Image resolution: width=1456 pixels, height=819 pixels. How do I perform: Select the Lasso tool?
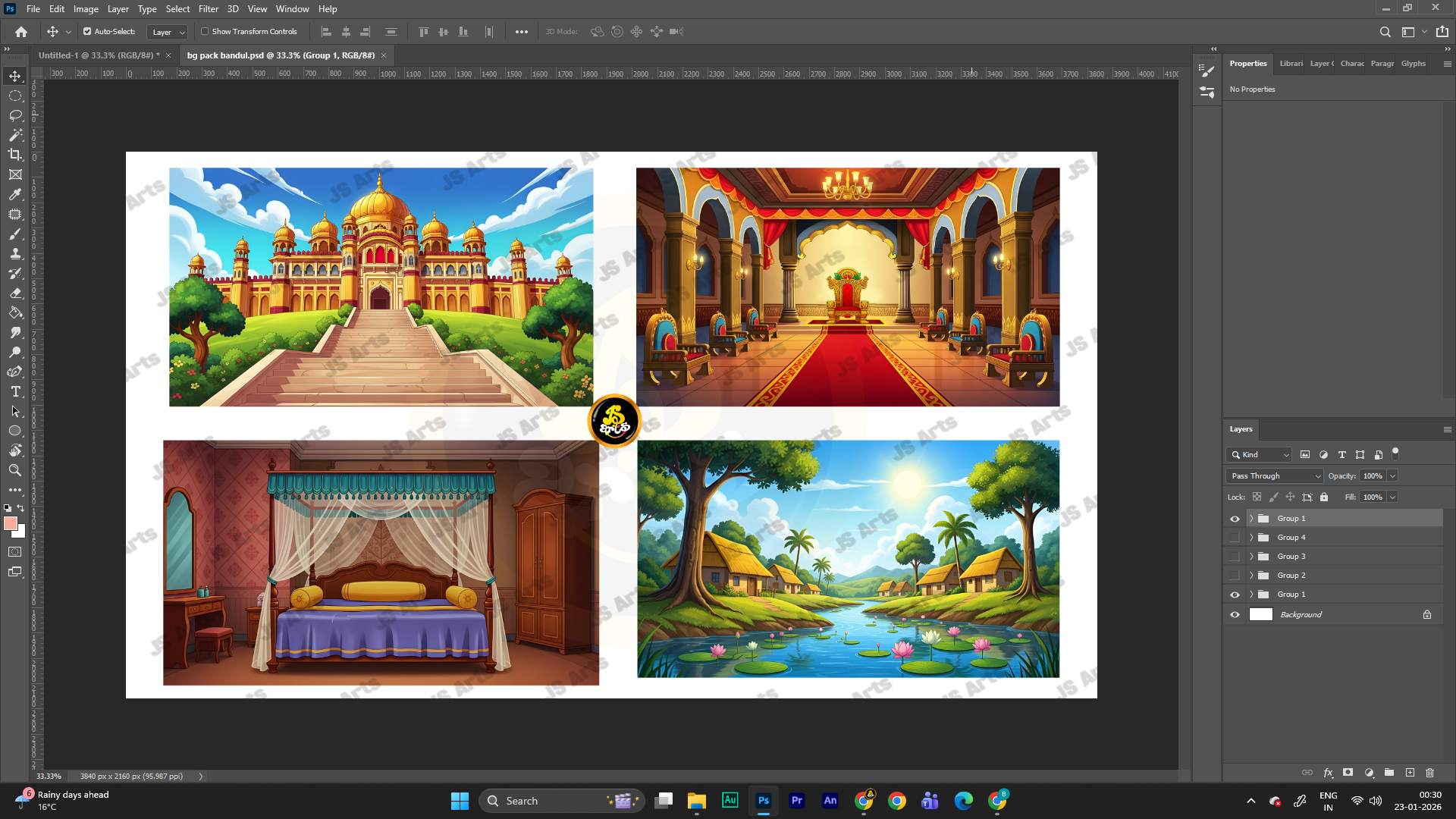pyautogui.click(x=15, y=115)
